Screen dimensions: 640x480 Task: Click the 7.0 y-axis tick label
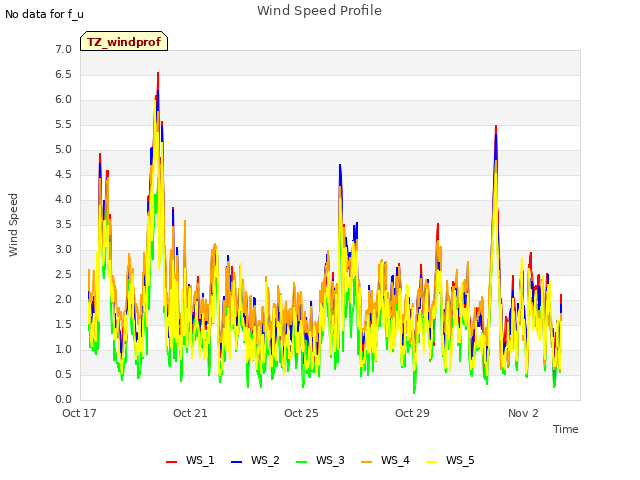tap(63, 49)
